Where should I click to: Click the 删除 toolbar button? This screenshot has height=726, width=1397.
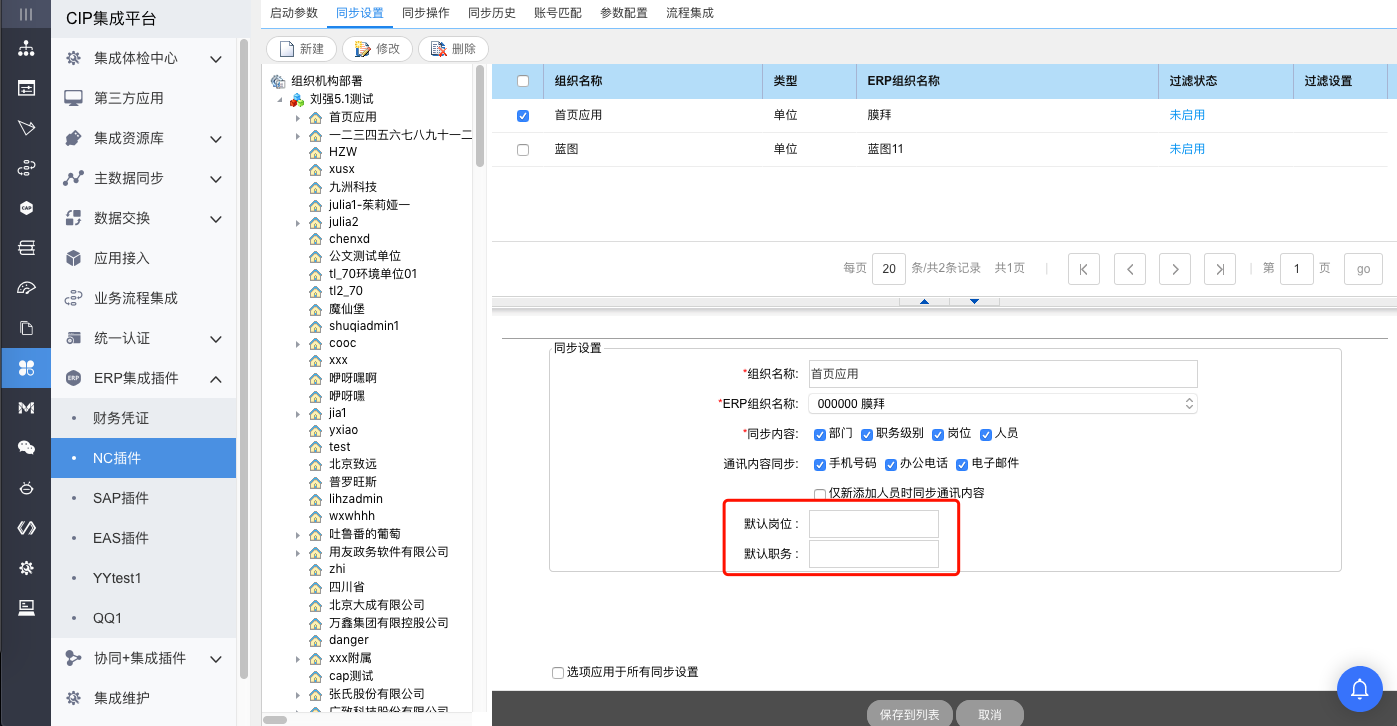[x=453, y=49]
